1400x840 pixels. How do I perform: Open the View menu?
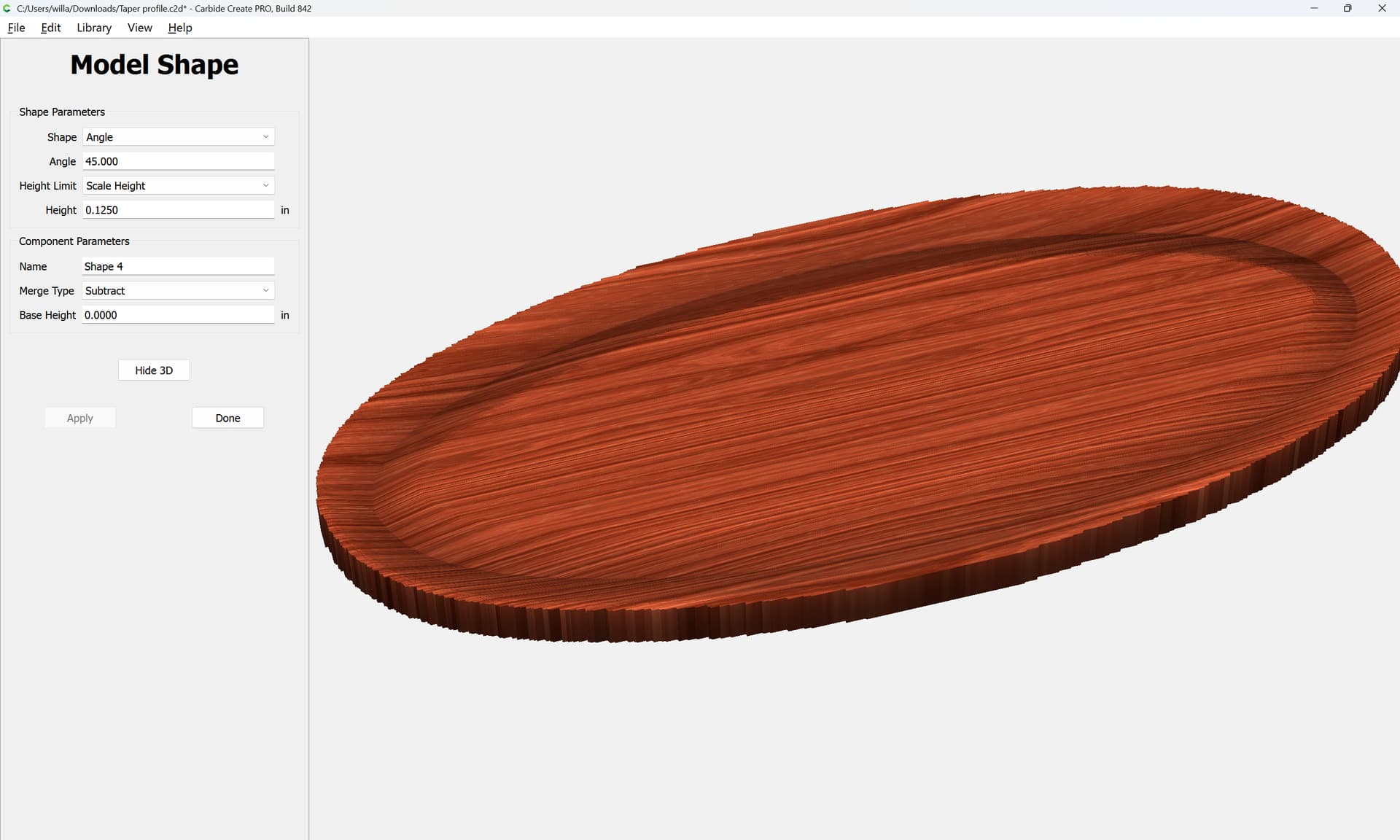(x=139, y=28)
